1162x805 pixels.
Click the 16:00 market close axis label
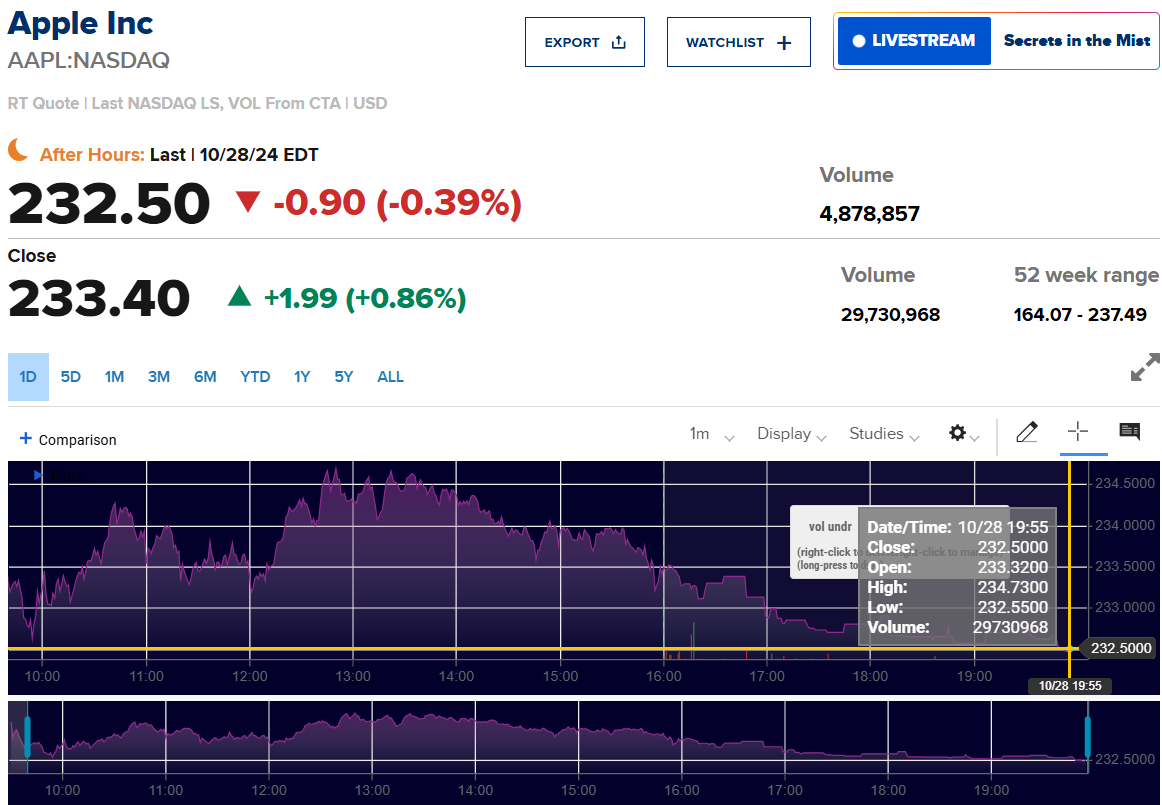pyautogui.click(x=663, y=676)
